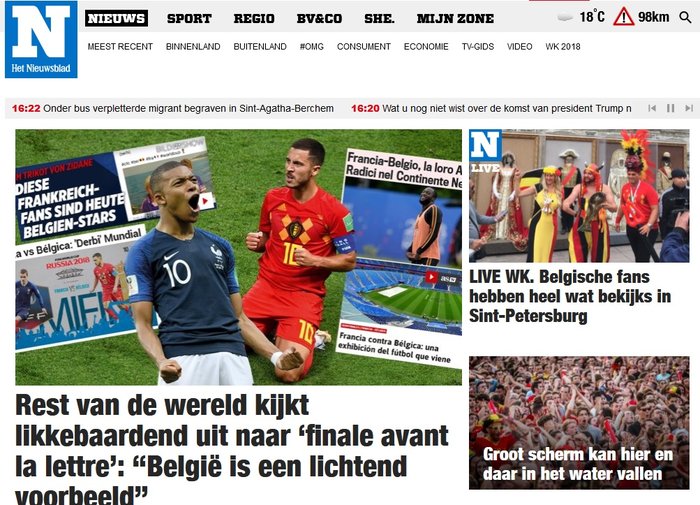Screen dimensions: 700x505
Task: Open the search magnifier icon
Action: [x=685, y=18]
